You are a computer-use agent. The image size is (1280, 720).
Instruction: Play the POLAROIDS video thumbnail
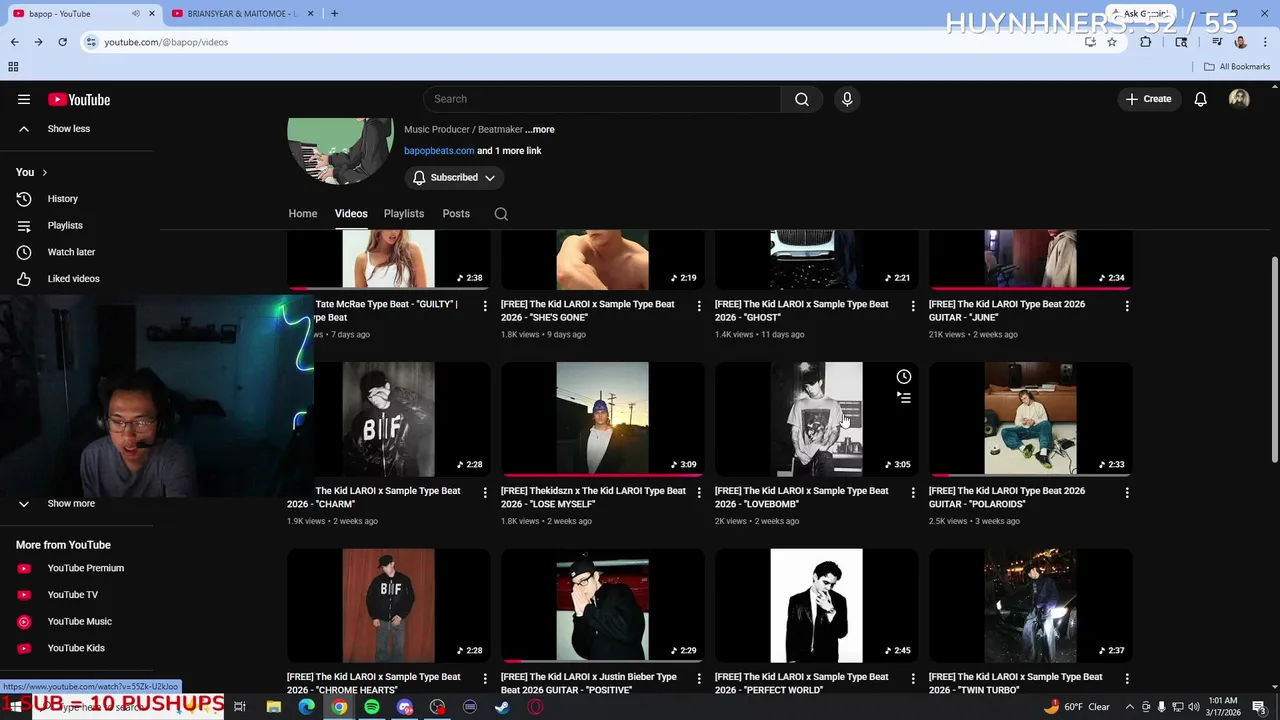click(x=1031, y=419)
